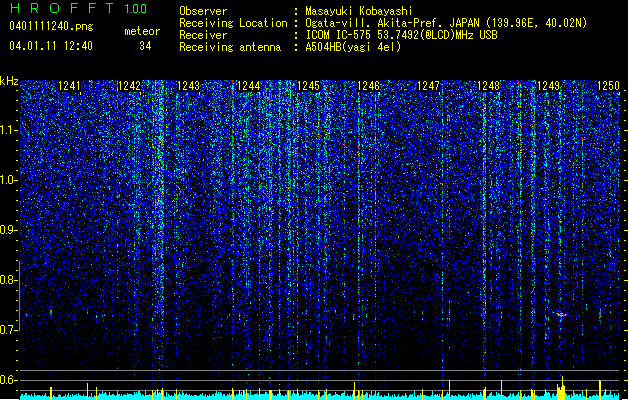This screenshot has height=400, width=629.
Task: Click the 1.0 kHz axis label
Action: pos(9,180)
